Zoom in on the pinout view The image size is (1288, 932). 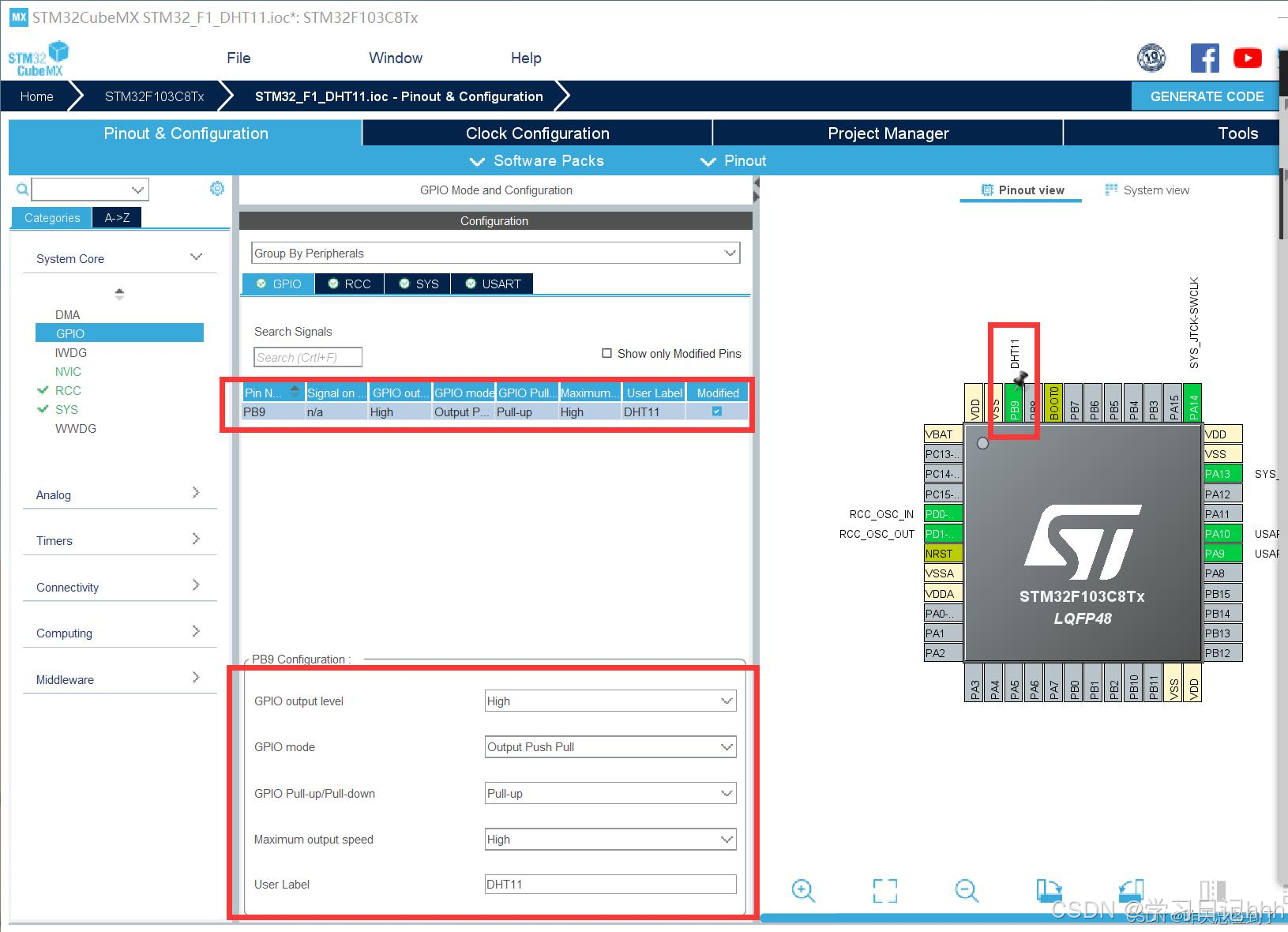803,891
